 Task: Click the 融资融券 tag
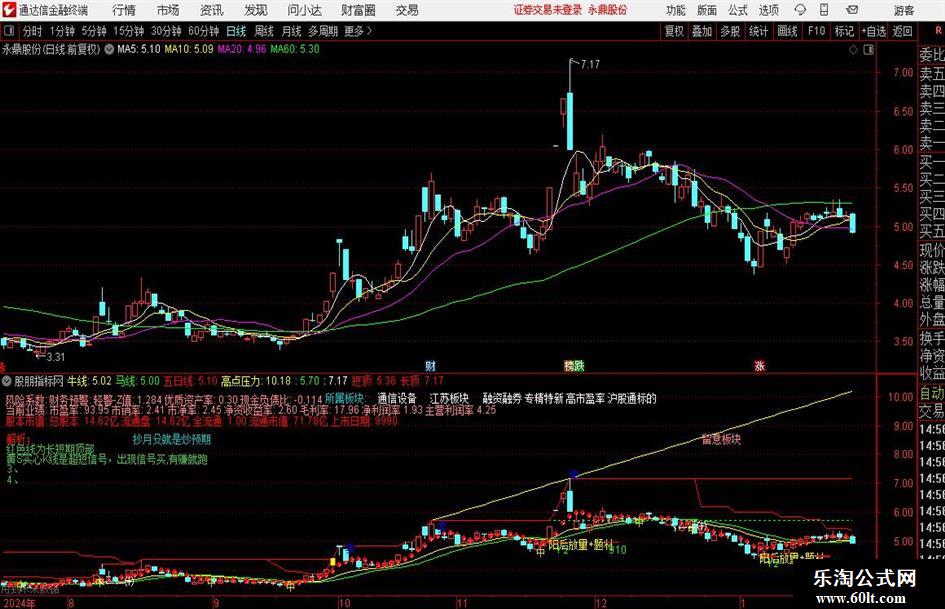tap(502, 399)
